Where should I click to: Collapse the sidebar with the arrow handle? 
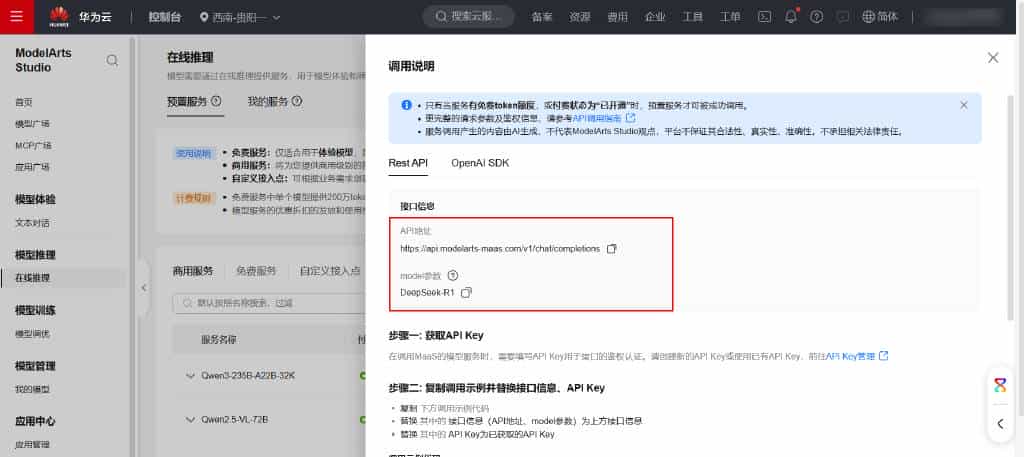(x=144, y=288)
